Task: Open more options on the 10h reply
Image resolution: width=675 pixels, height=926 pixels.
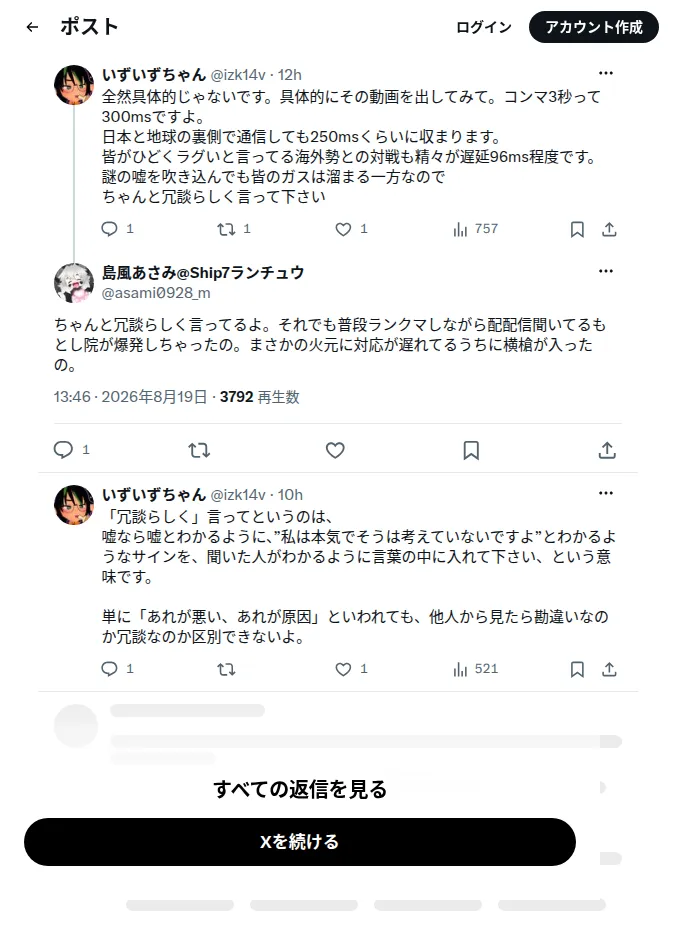Action: pos(606,493)
